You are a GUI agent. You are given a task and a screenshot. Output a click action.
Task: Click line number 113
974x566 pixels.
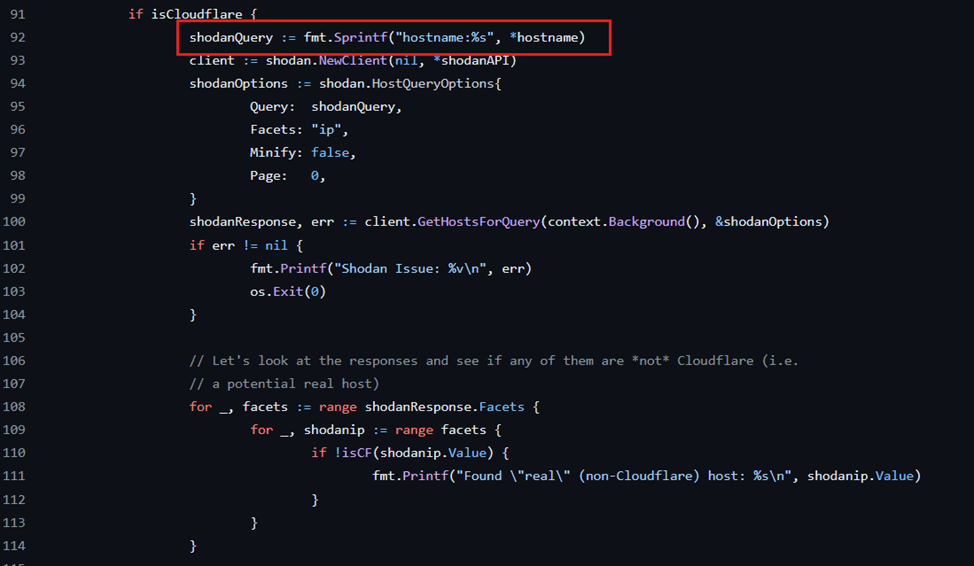click(14, 523)
